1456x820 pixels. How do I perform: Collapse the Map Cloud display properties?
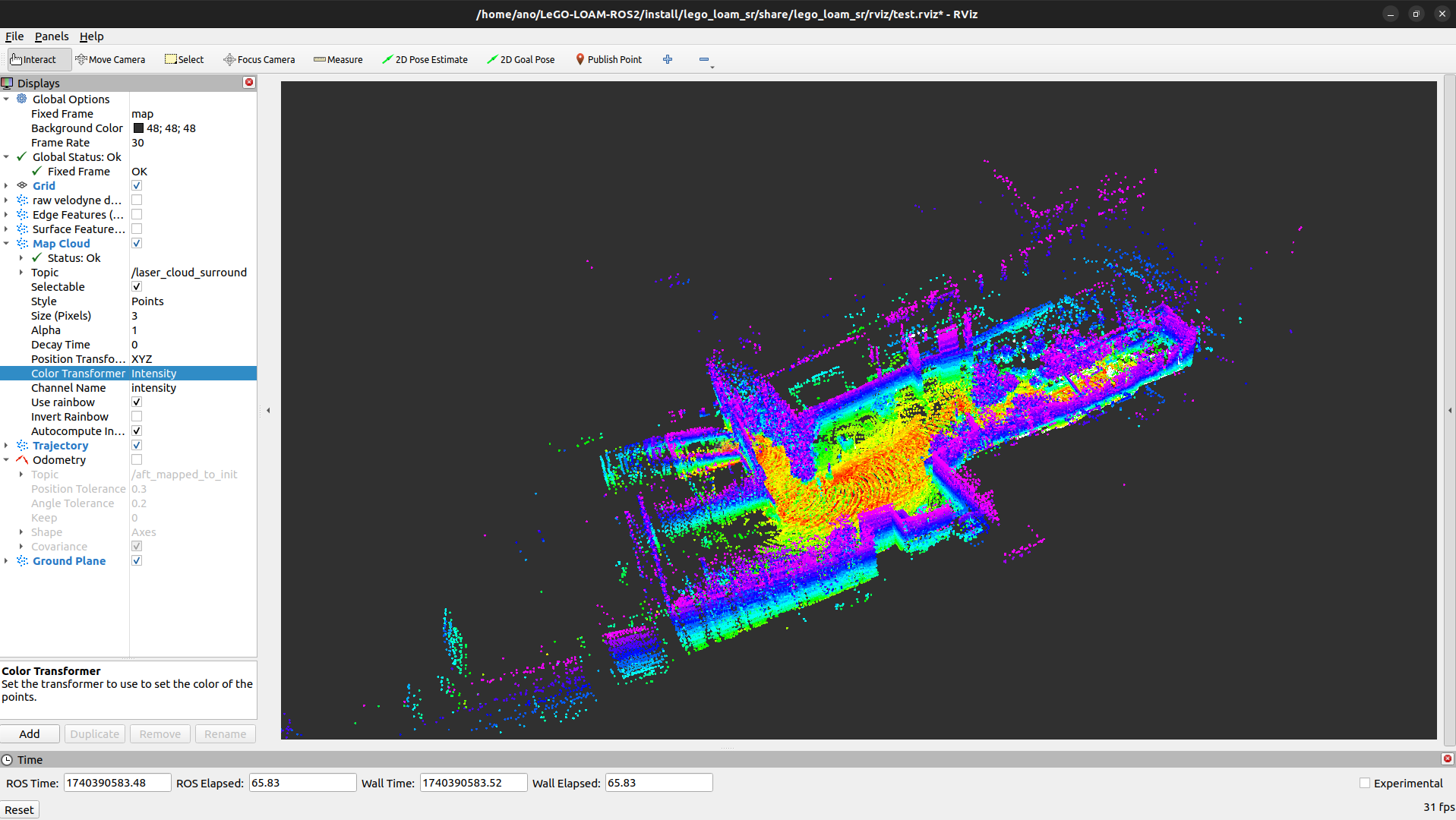(6, 243)
